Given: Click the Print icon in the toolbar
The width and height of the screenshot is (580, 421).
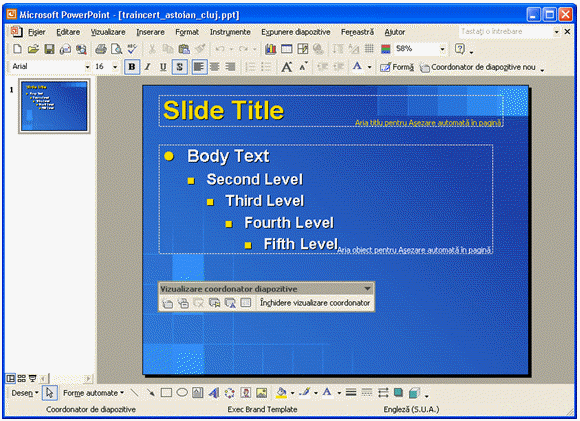Looking at the screenshot, I should (x=101, y=49).
